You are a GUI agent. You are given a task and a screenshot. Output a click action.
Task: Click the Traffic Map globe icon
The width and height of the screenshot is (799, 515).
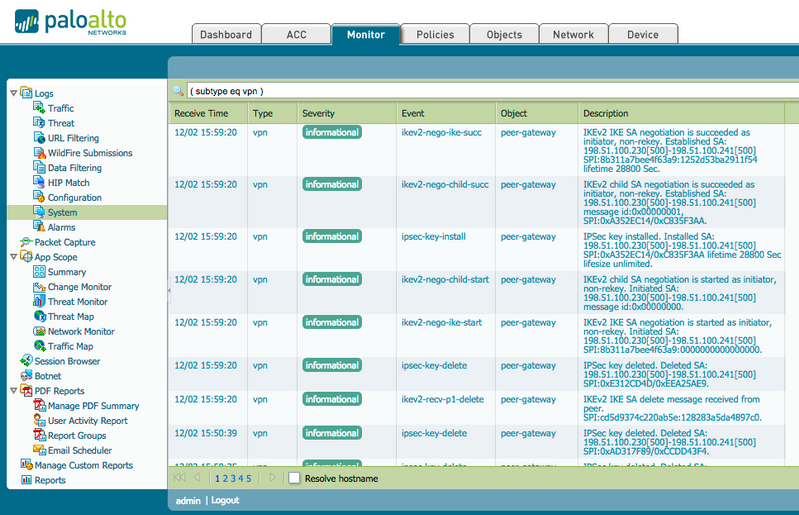39,345
